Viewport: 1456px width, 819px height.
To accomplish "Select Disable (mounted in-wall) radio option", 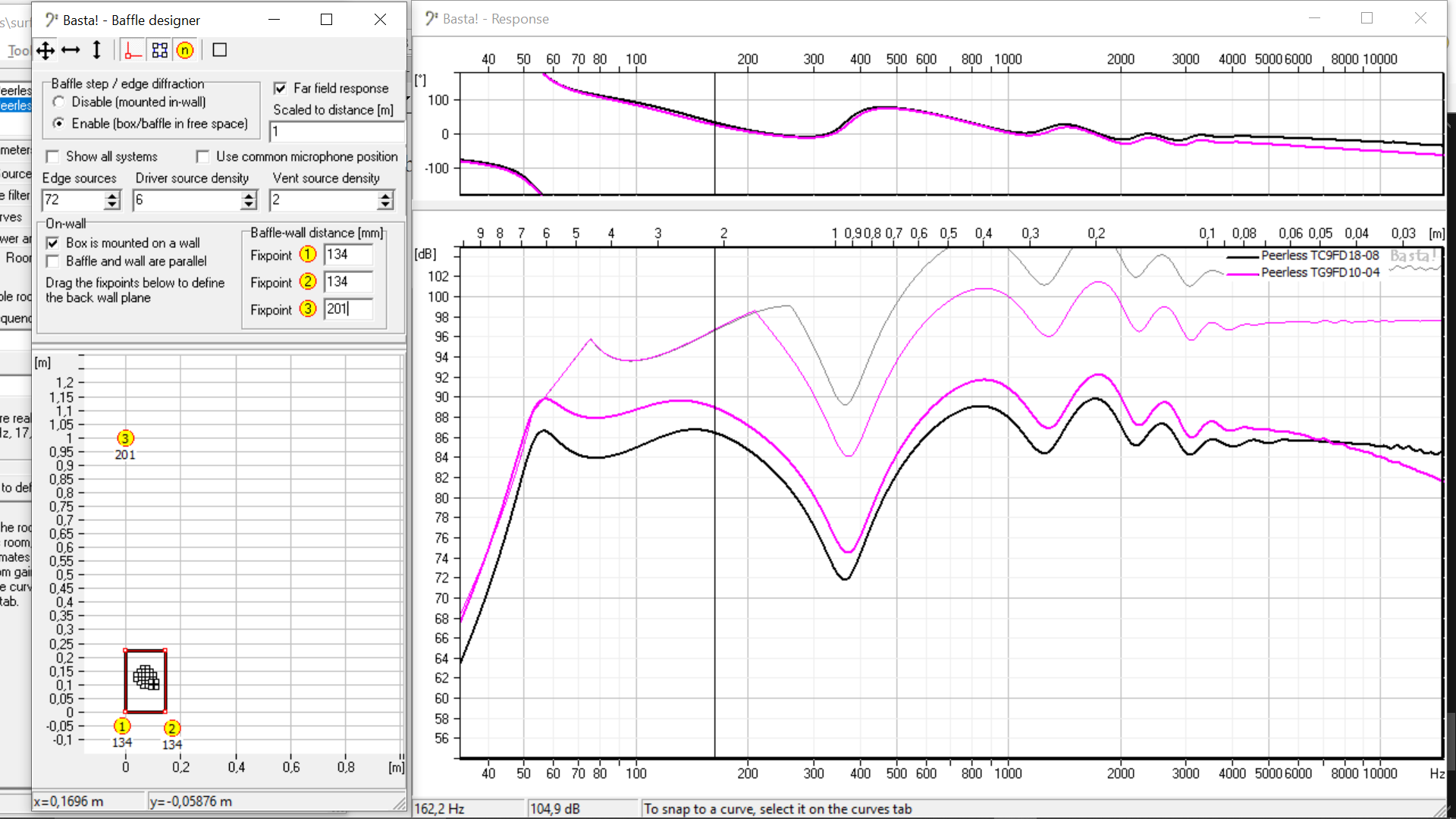I will point(59,102).
